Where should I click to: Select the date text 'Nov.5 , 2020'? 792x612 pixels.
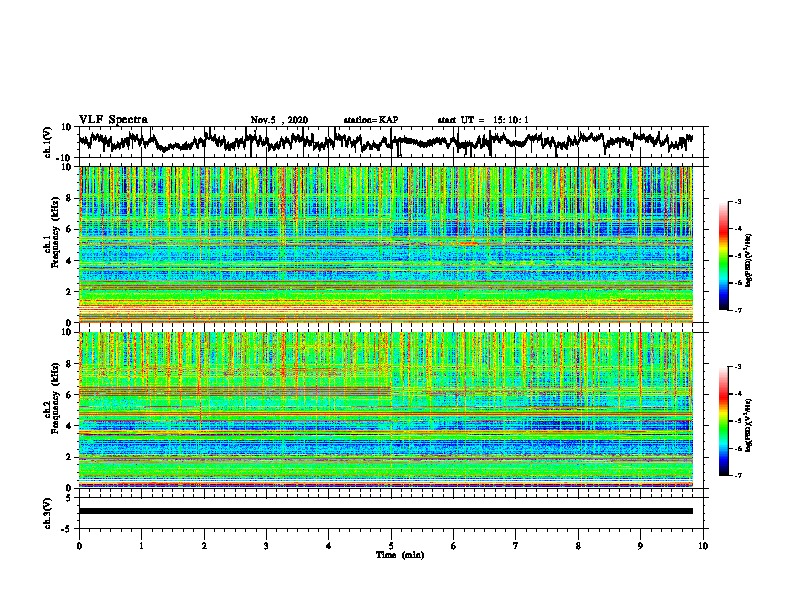[x=279, y=120]
